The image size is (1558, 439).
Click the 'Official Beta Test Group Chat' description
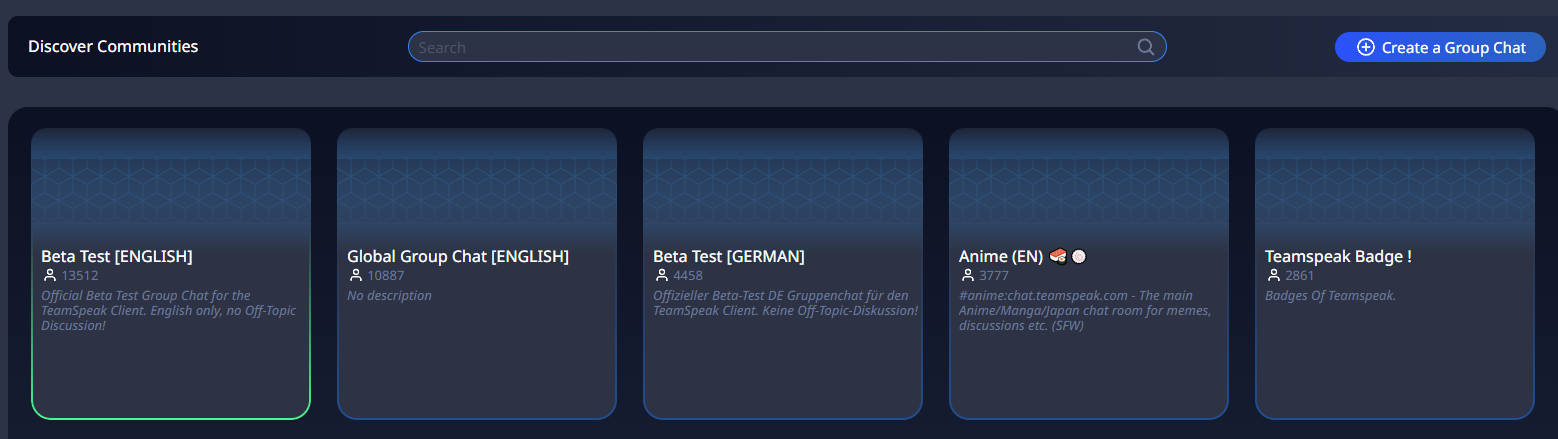[x=168, y=311]
